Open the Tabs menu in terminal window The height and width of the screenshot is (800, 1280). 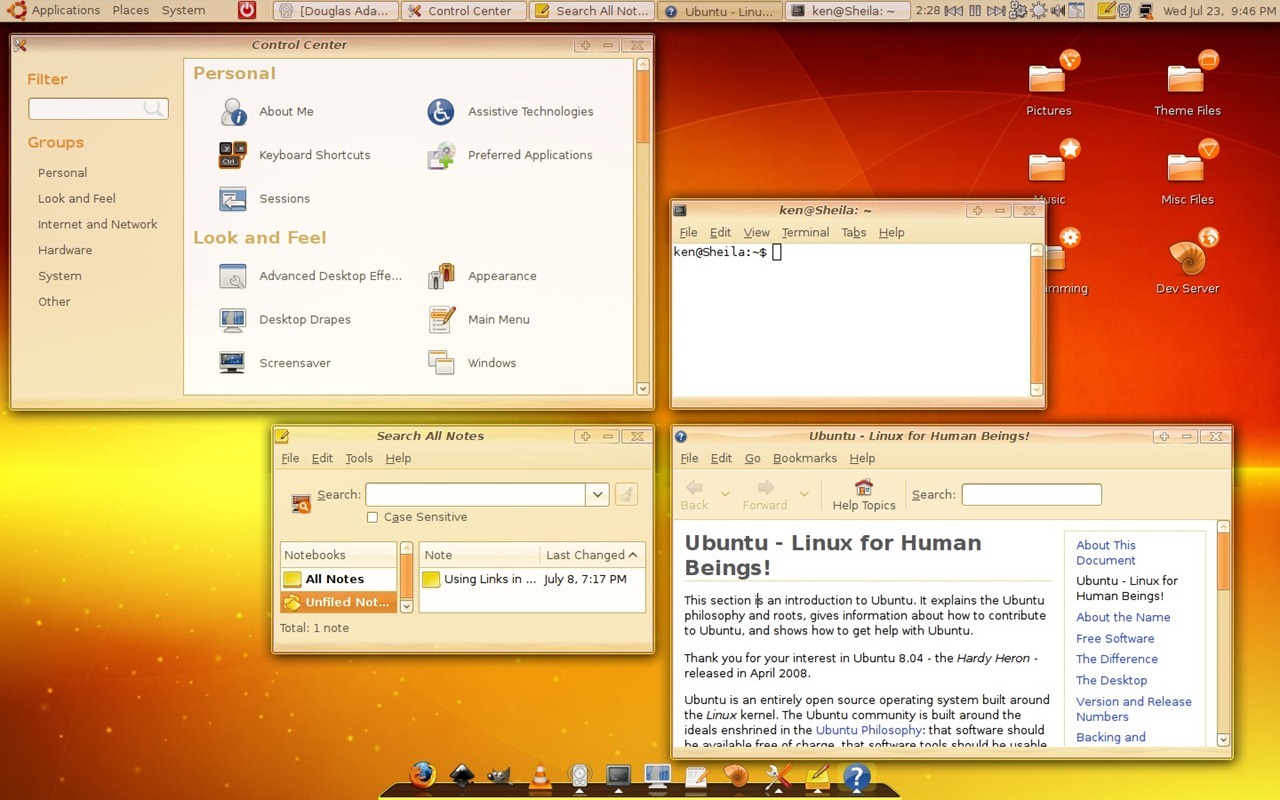tap(854, 233)
